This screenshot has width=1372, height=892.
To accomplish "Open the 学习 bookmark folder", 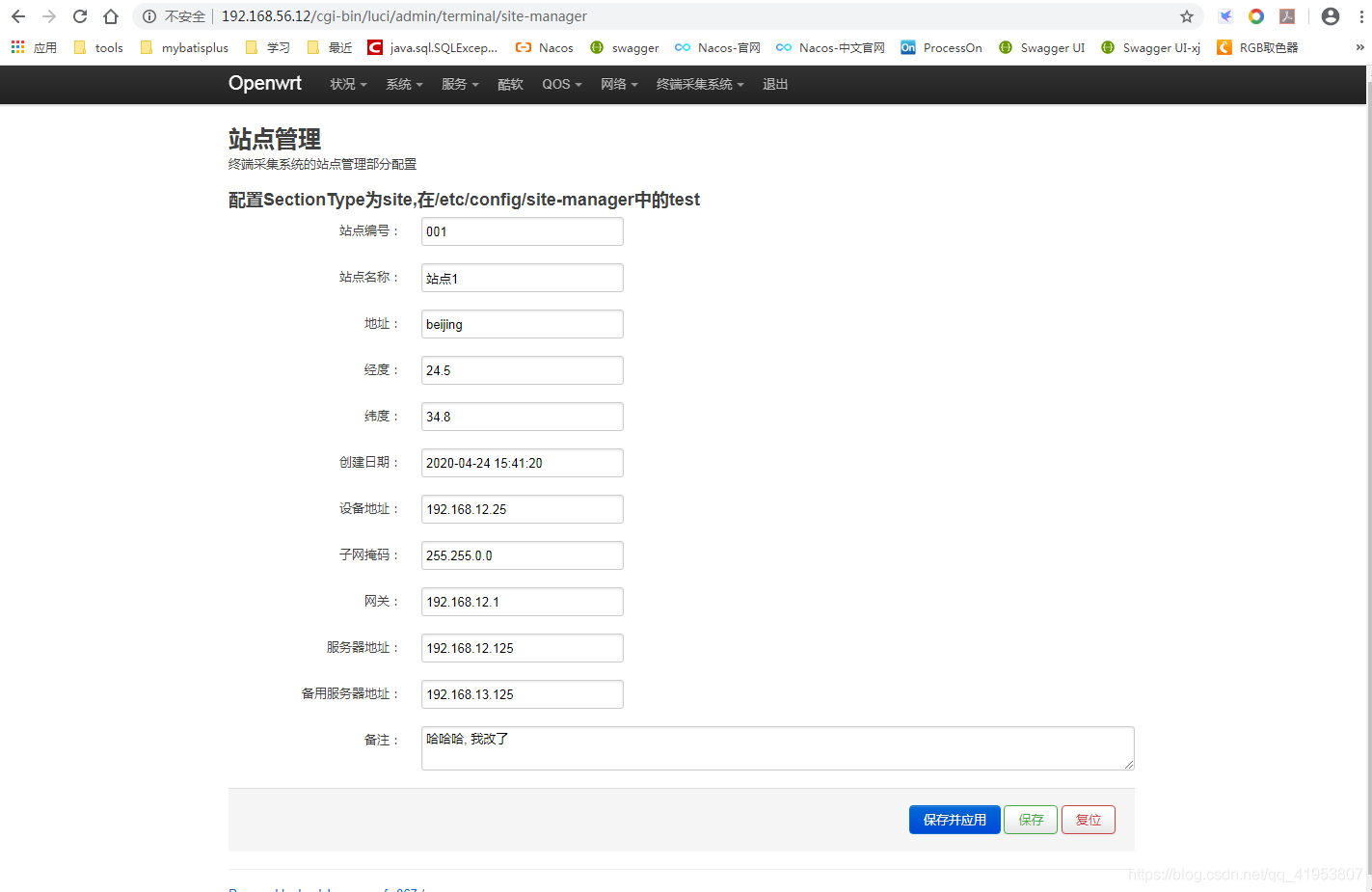I will pyautogui.click(x=268, y=47).
